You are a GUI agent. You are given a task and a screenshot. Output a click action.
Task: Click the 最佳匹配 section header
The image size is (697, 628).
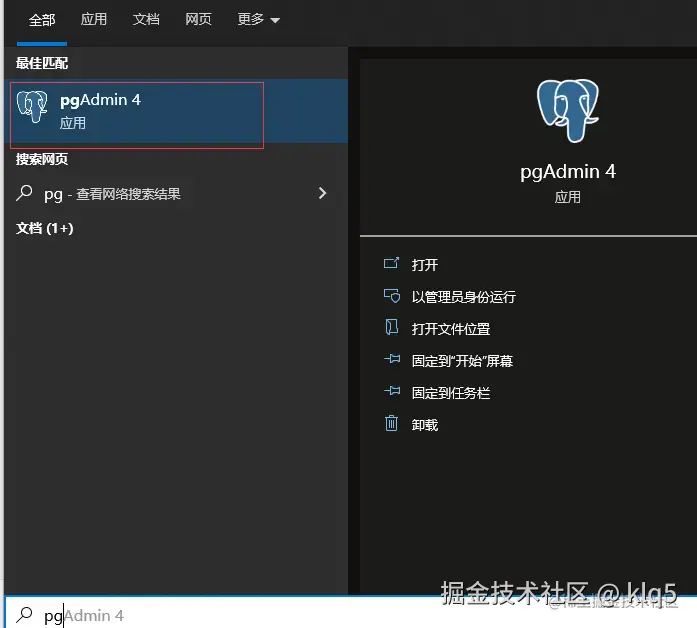[42, 63]
